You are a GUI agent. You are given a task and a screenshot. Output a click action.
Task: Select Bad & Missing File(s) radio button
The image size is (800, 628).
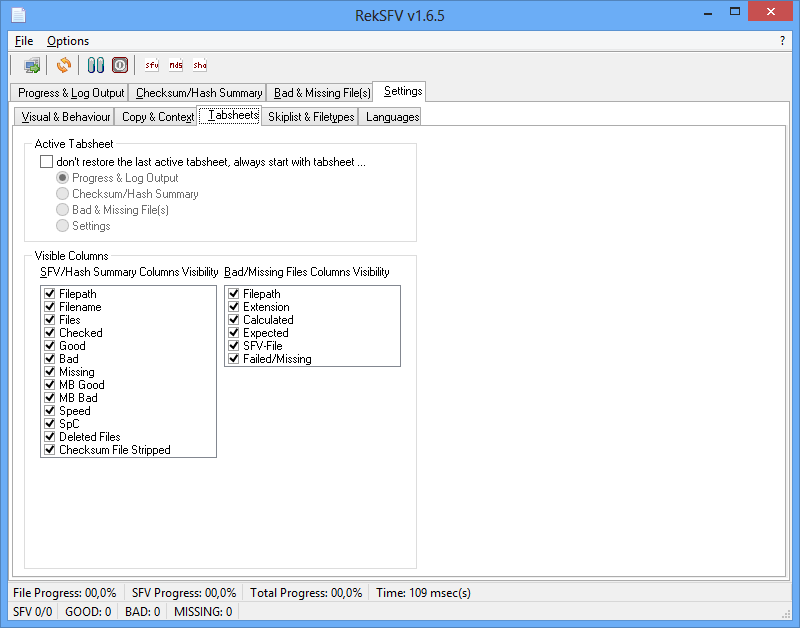pos(62,210)
